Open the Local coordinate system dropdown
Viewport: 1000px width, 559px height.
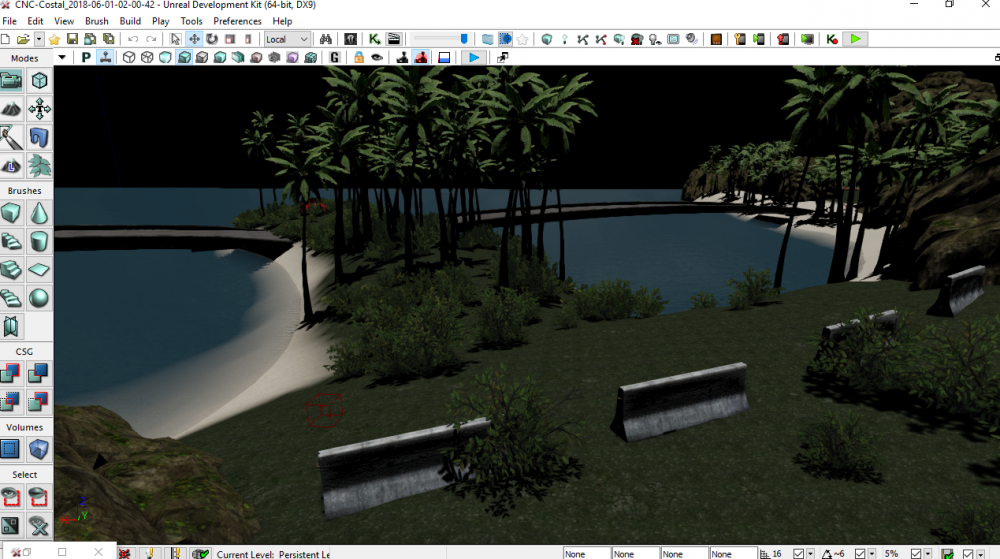point(287,40)
